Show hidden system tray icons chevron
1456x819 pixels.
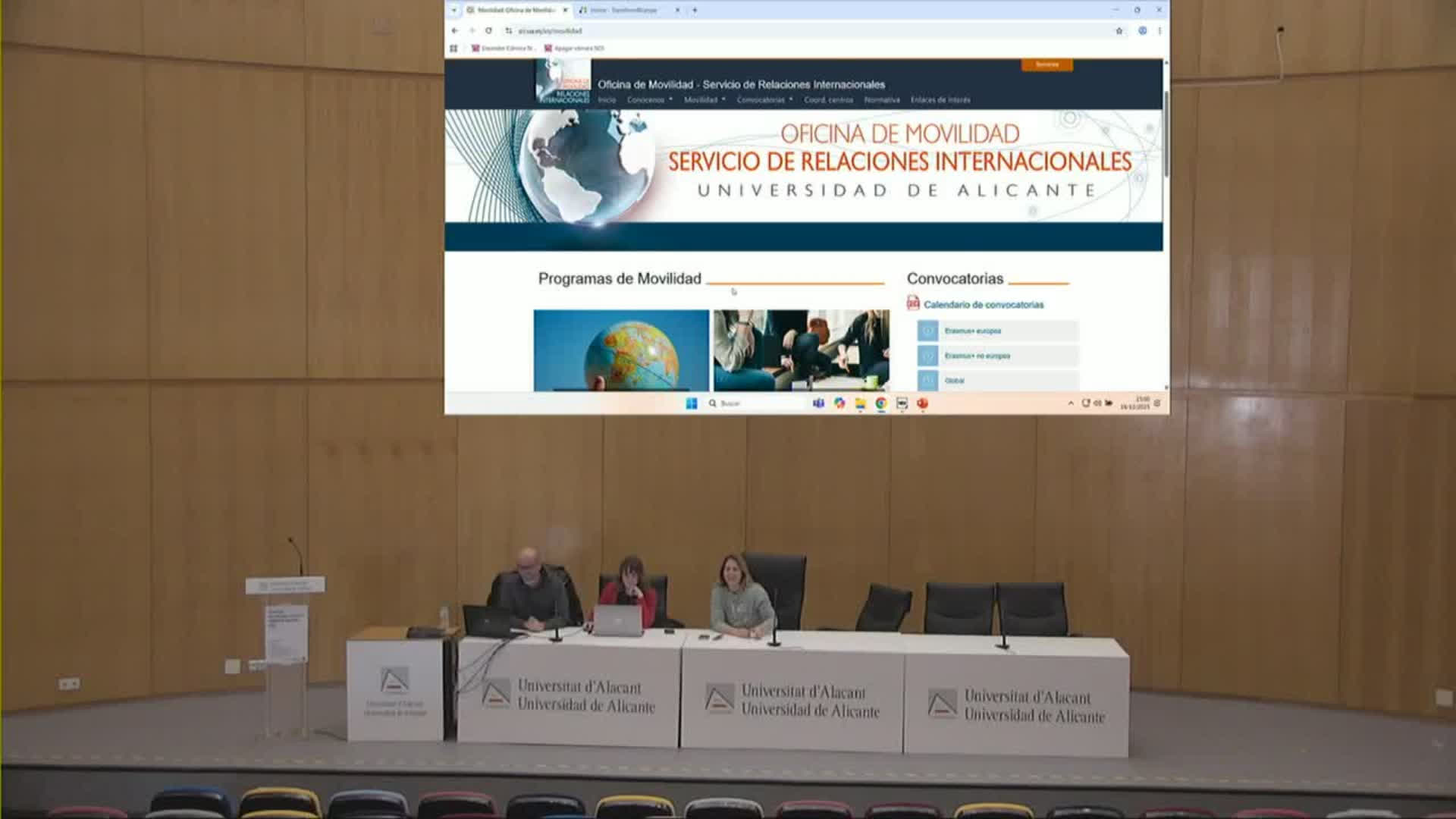[x=1071, y=403]
